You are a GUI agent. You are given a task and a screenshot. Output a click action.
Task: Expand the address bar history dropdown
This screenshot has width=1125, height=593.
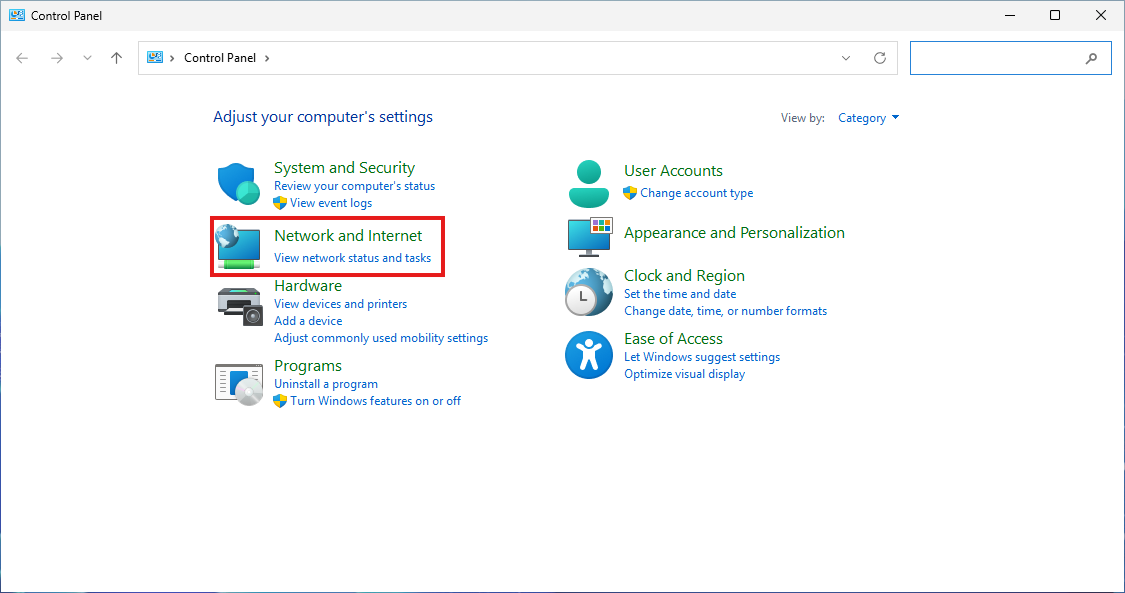click(846, 58)
